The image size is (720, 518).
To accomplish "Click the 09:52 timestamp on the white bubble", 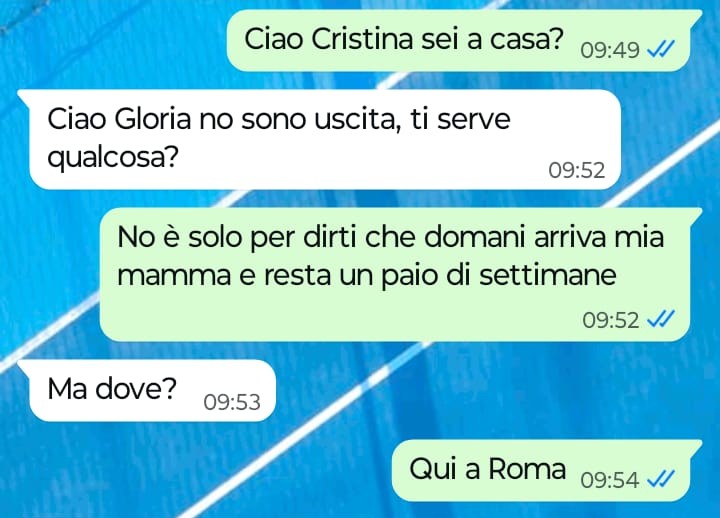I will click(576, 170).
